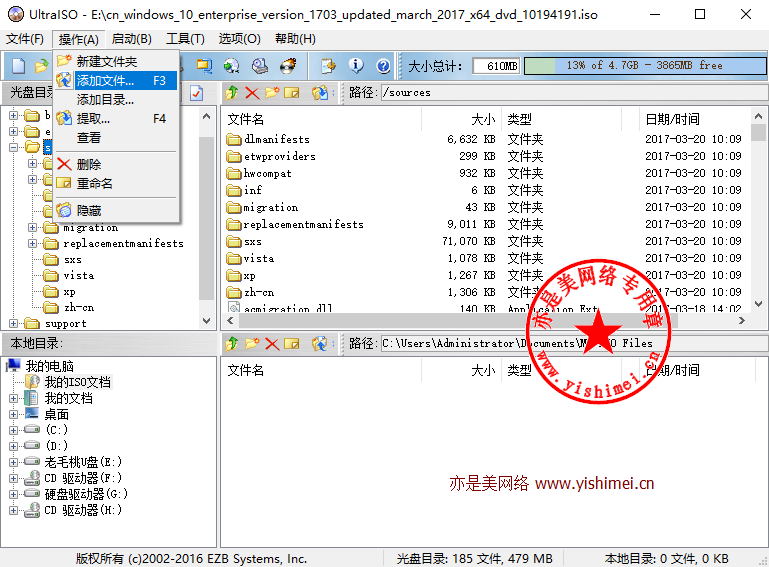The image size is (769, 567).
Task: Choose 添加目录... menu entry
Action: (x=116, y=100)
